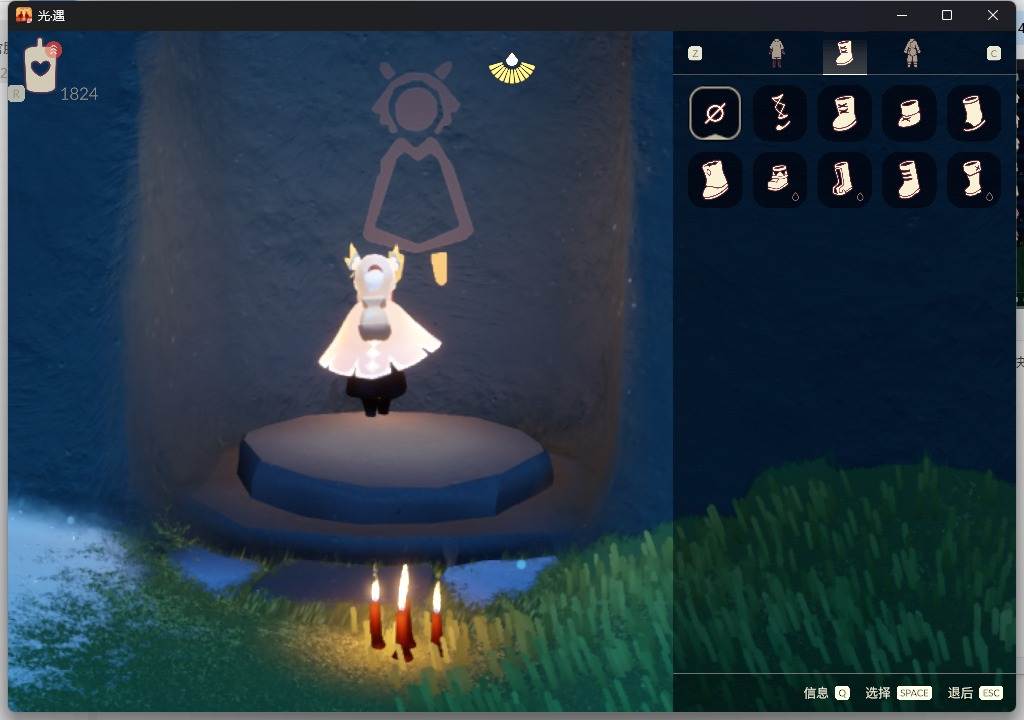Click the Z key previous-category button
Image resolution: width=1024 pixels, height=720 pixels.
tap(695, 53)
